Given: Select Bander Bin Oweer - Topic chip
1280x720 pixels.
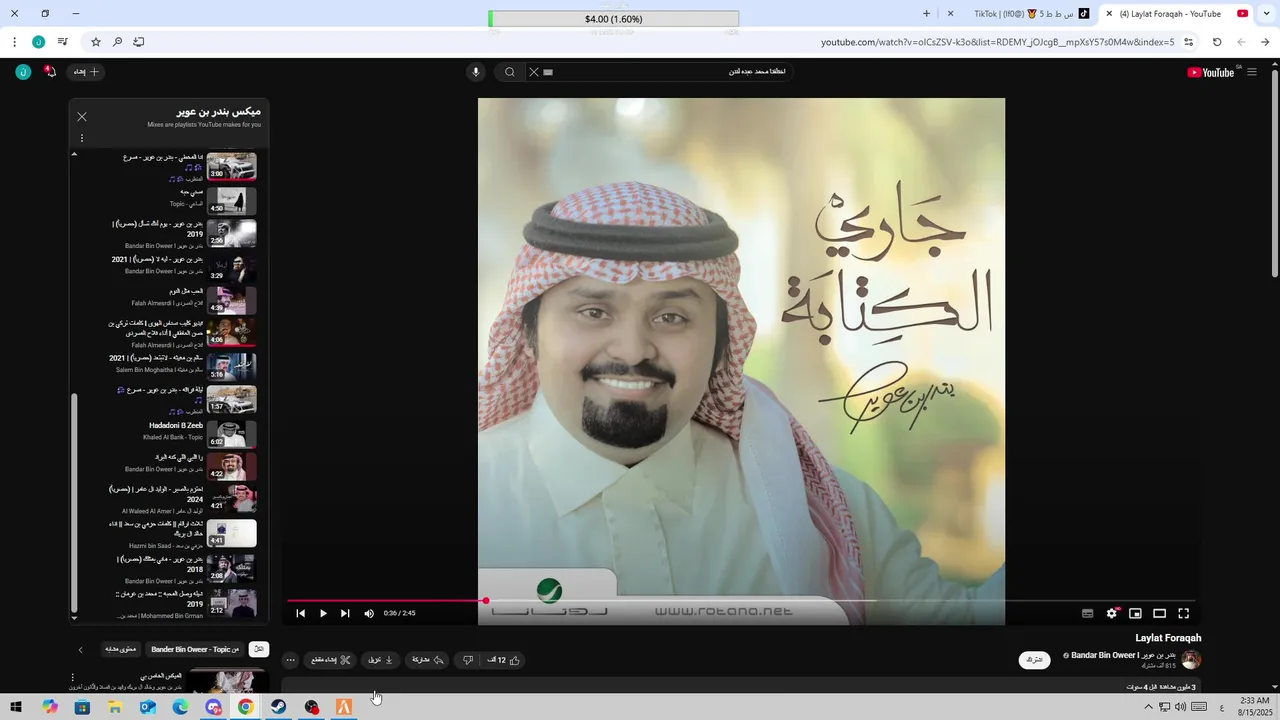Looking at the screenshot, I should tap(195, 649).
